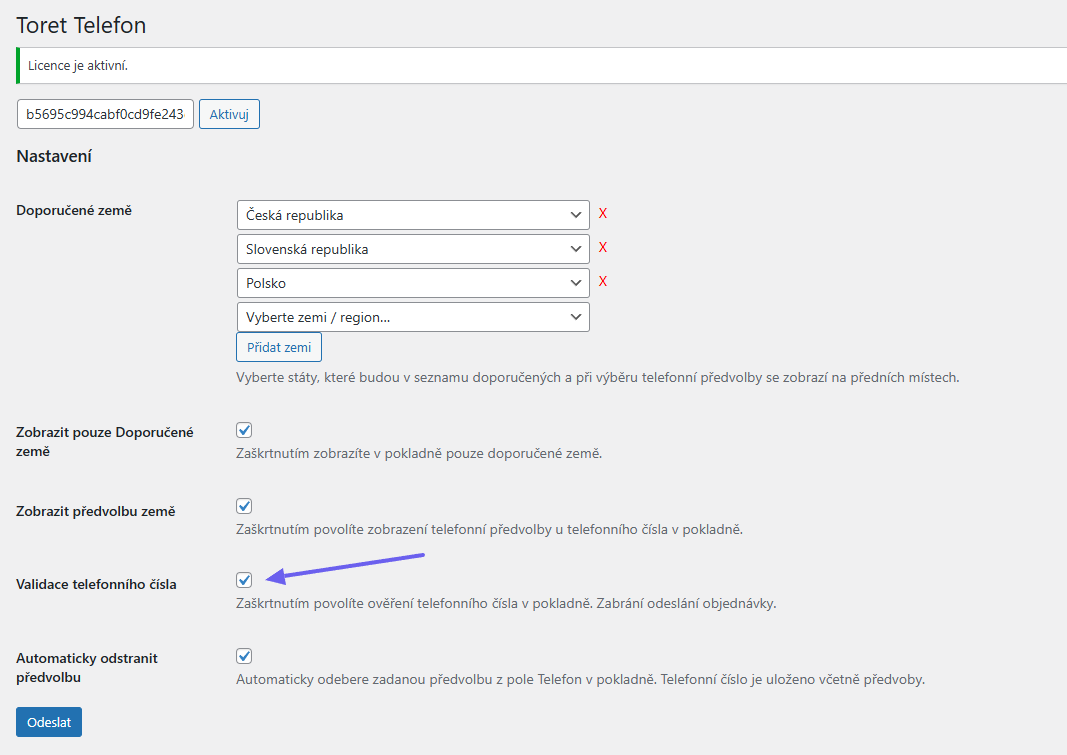This screenshot has height=755, width=1067.
Task: Click the Validace telefonního čísla label text
Action: 96,584
